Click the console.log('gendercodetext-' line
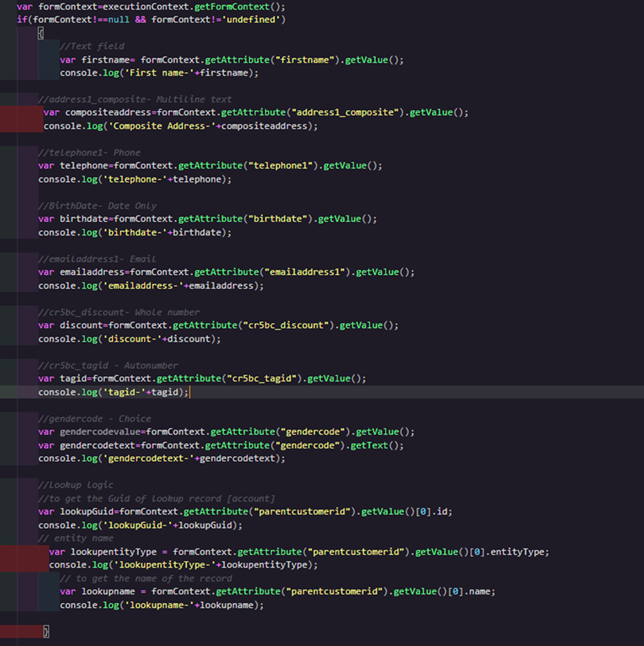This screenshot has height=646, width=644. (162, 458)
